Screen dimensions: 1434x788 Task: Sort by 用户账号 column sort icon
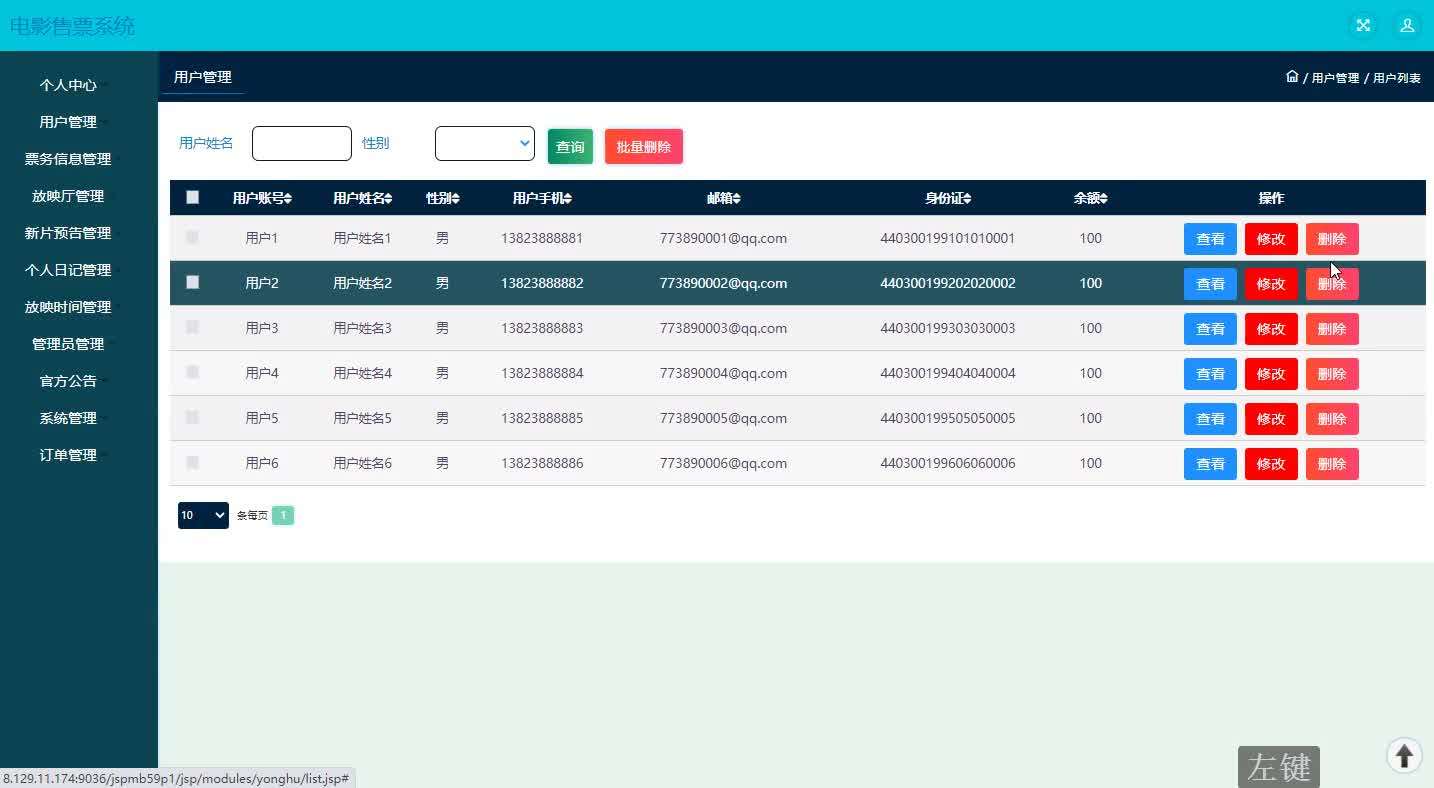click(288, 199)
